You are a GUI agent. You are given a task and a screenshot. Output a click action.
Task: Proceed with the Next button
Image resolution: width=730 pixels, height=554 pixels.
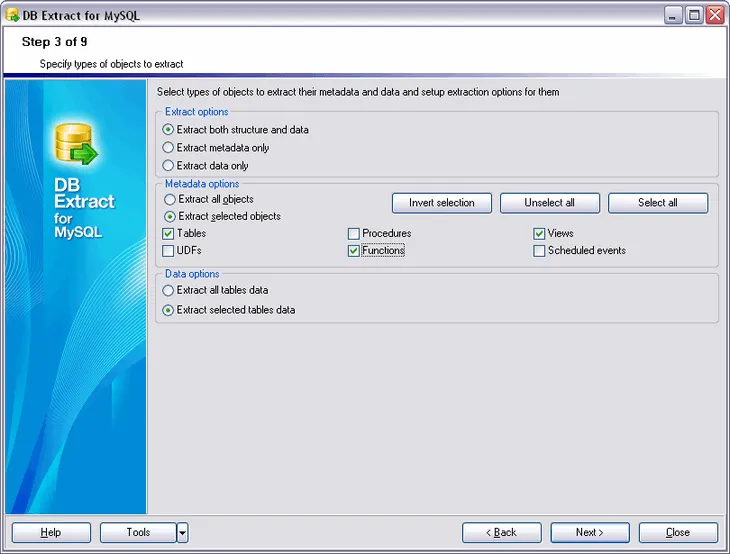(x=590, y=532)
